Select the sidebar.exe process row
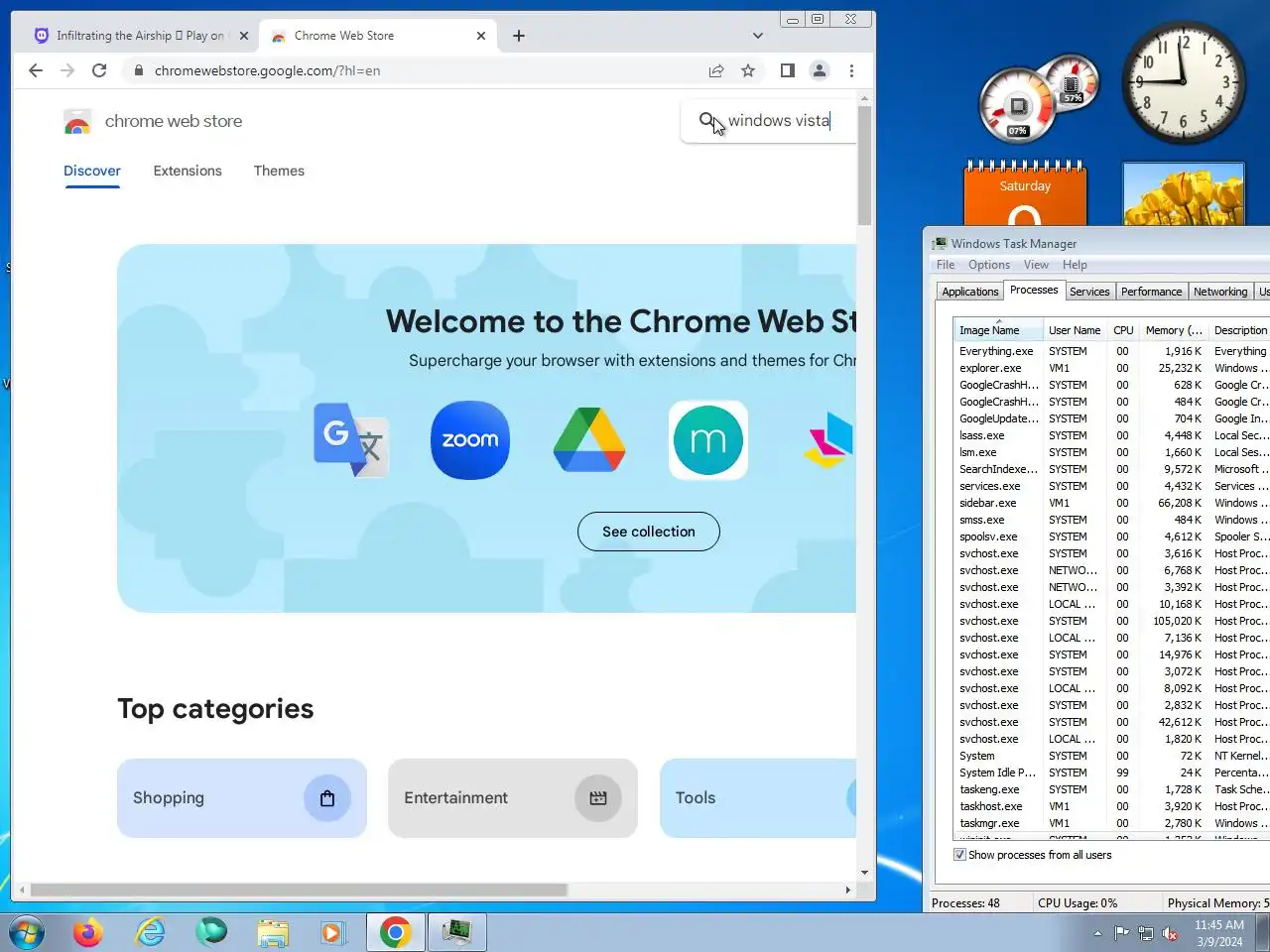This screenshot has width=1270, height=952. (x=1111, y=503)
